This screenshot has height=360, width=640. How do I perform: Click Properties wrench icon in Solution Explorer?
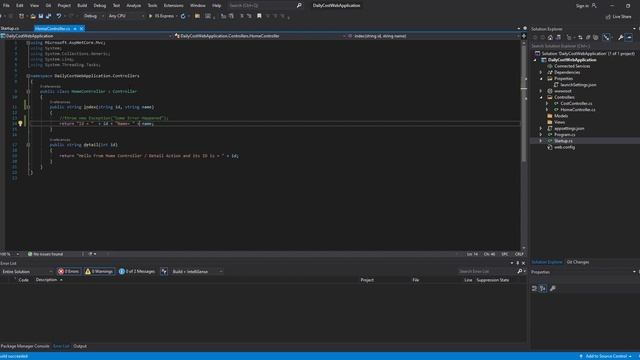click(x=620, y=38)
